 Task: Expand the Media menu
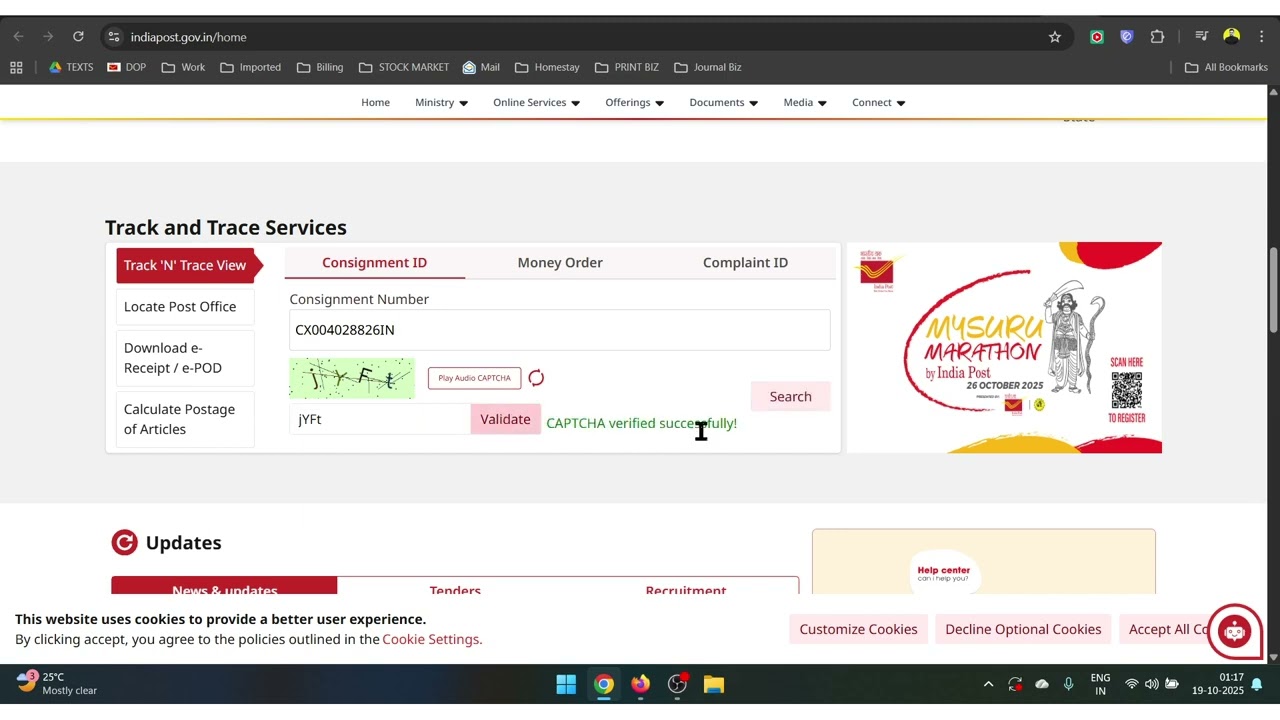pos(804,103)
